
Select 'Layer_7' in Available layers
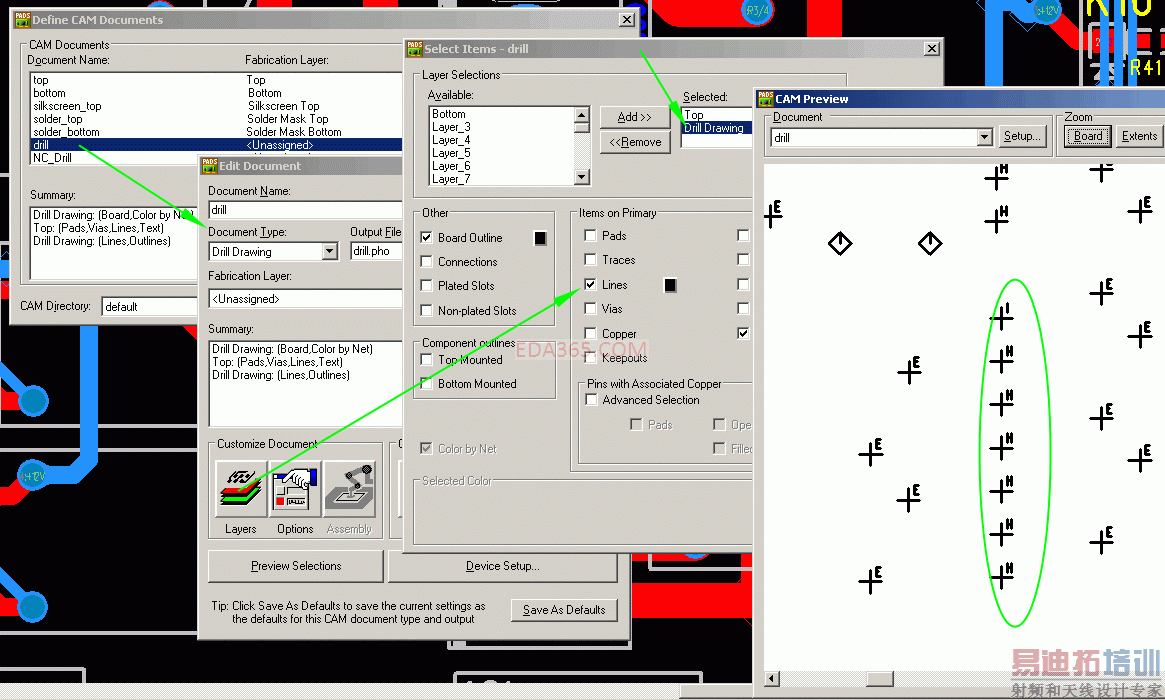click(502, 179)
